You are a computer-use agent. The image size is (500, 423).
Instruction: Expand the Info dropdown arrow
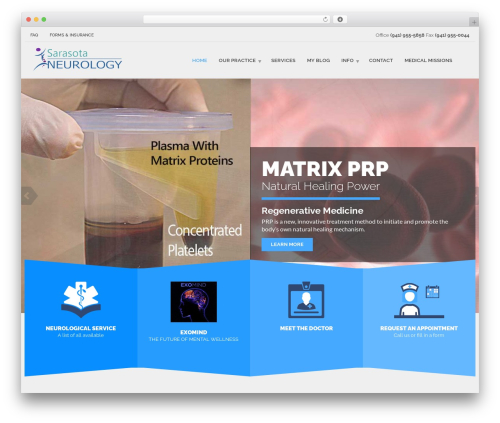[357, 61]
